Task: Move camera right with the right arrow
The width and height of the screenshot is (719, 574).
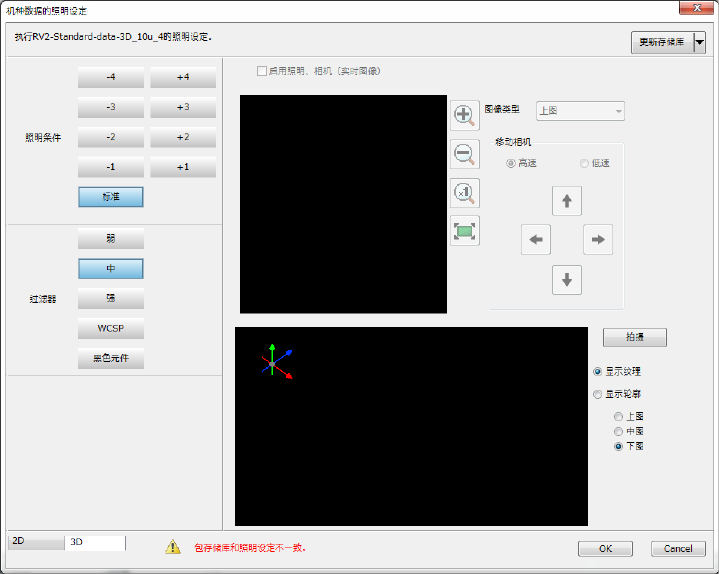Action: point(597,239)
